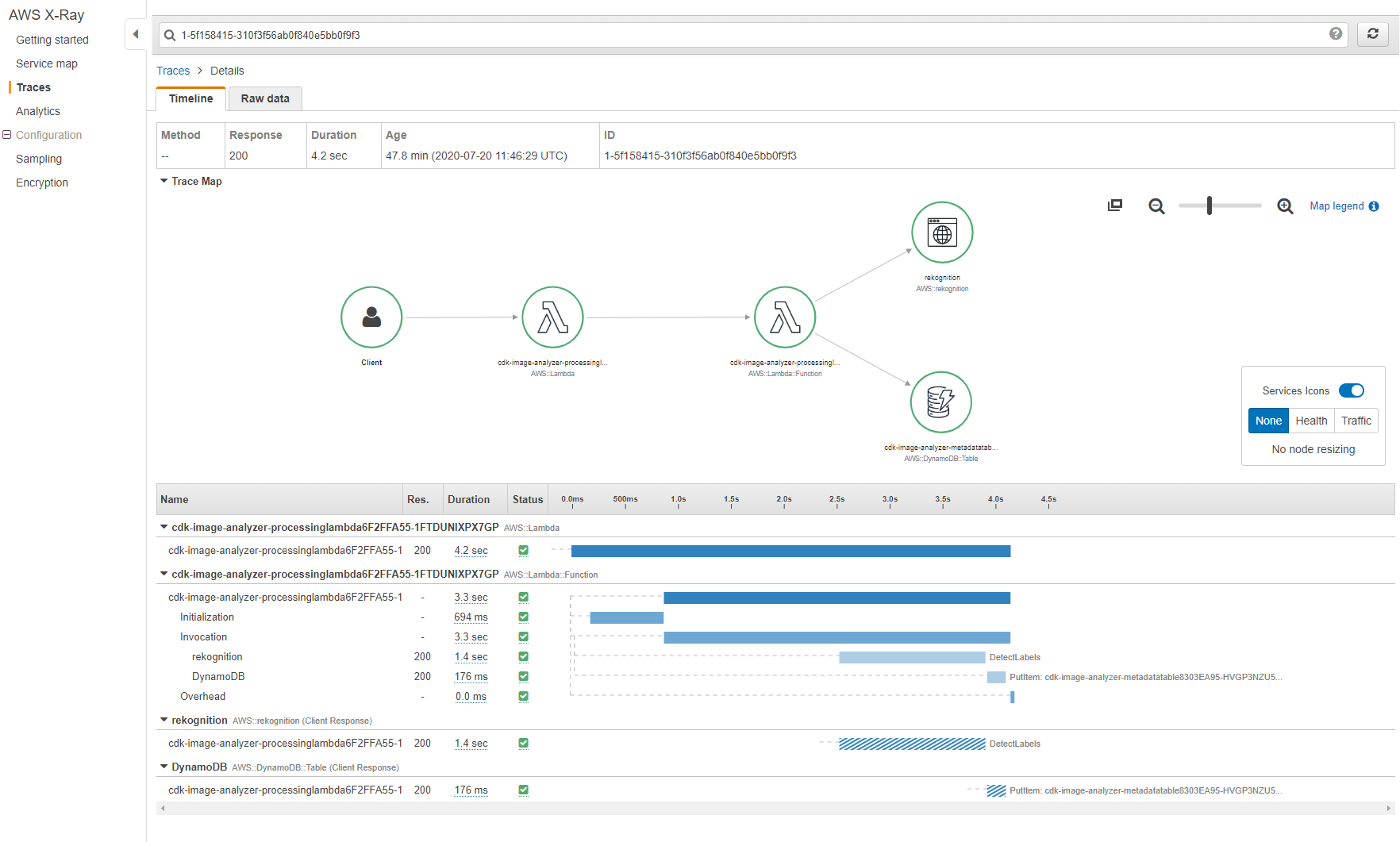Toggle the Services Icons switch

[x=1352, y=390]
